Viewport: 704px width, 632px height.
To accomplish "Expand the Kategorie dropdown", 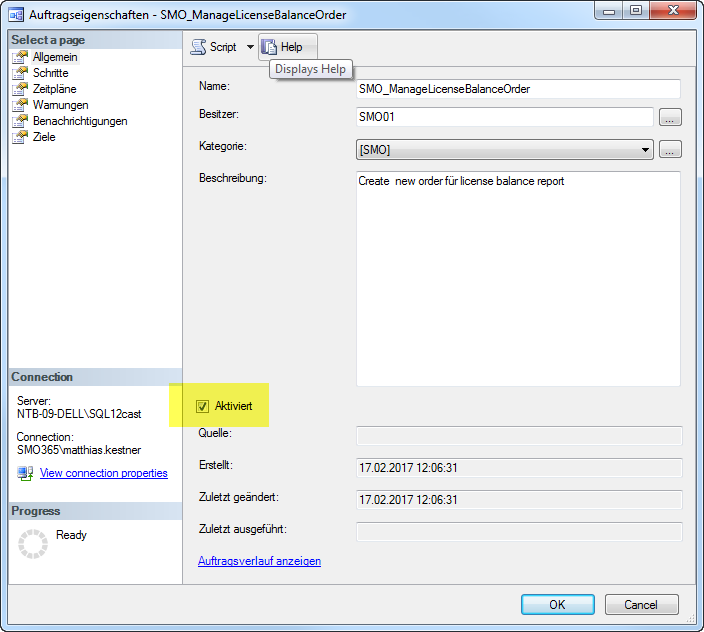I will coord(645,150).
